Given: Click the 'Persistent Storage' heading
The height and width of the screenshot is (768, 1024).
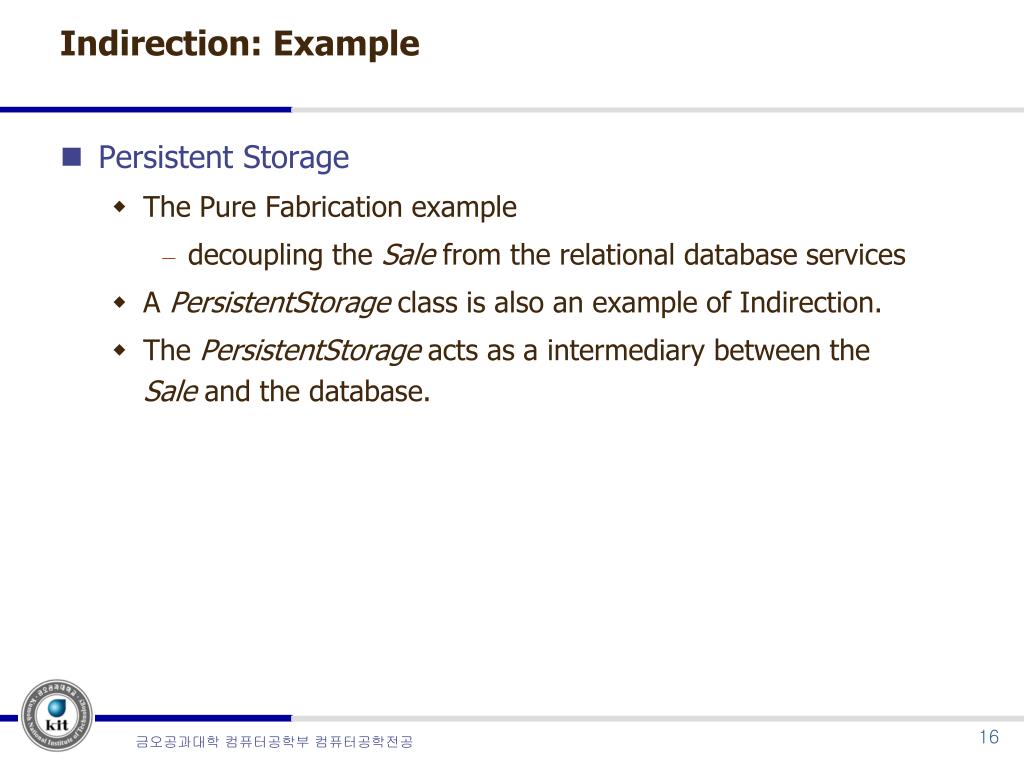Looking at the screenshot, I should (223, 158).
